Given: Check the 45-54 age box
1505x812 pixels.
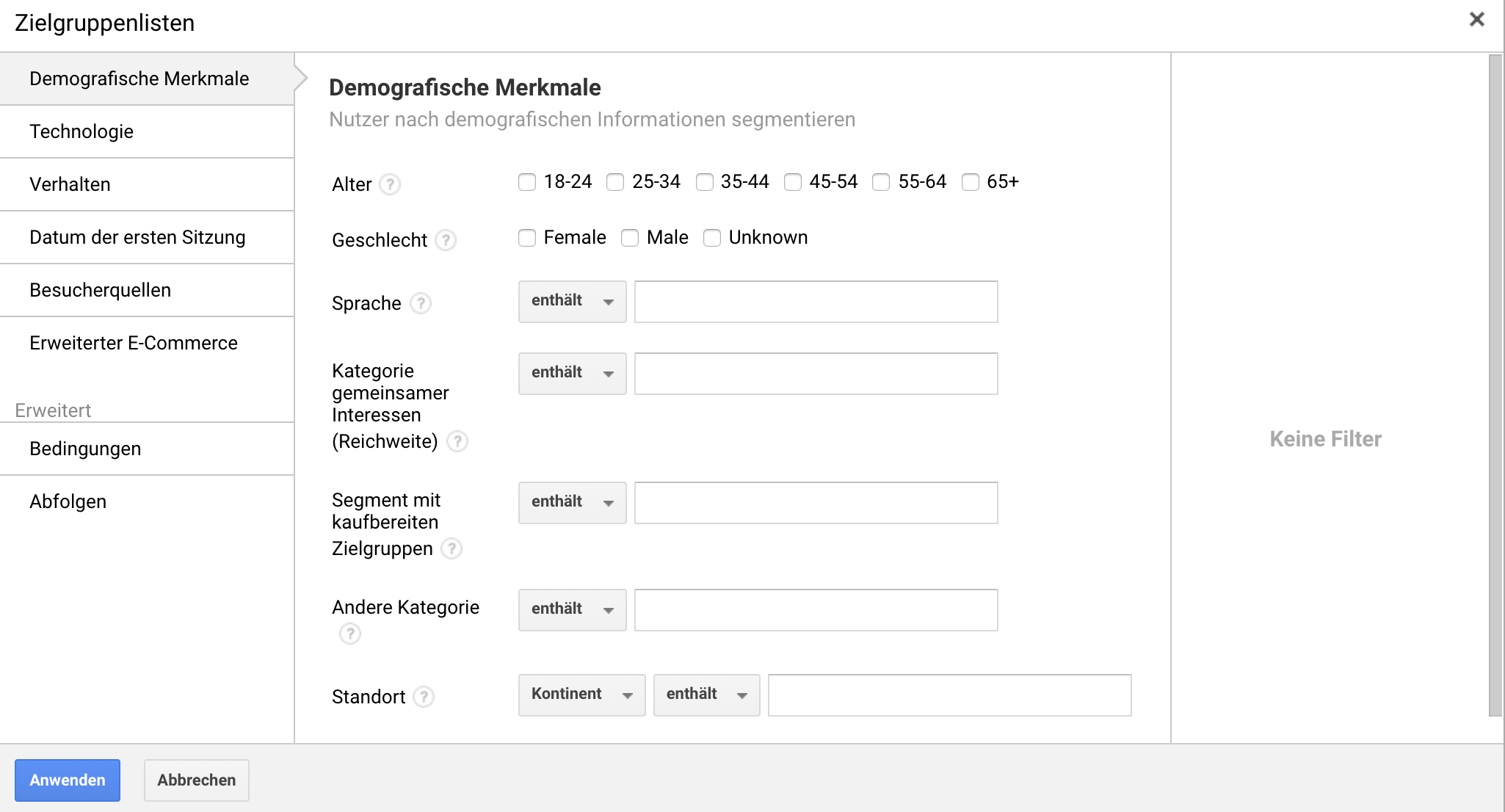Looking at the screenshot, I should [793, 182].
